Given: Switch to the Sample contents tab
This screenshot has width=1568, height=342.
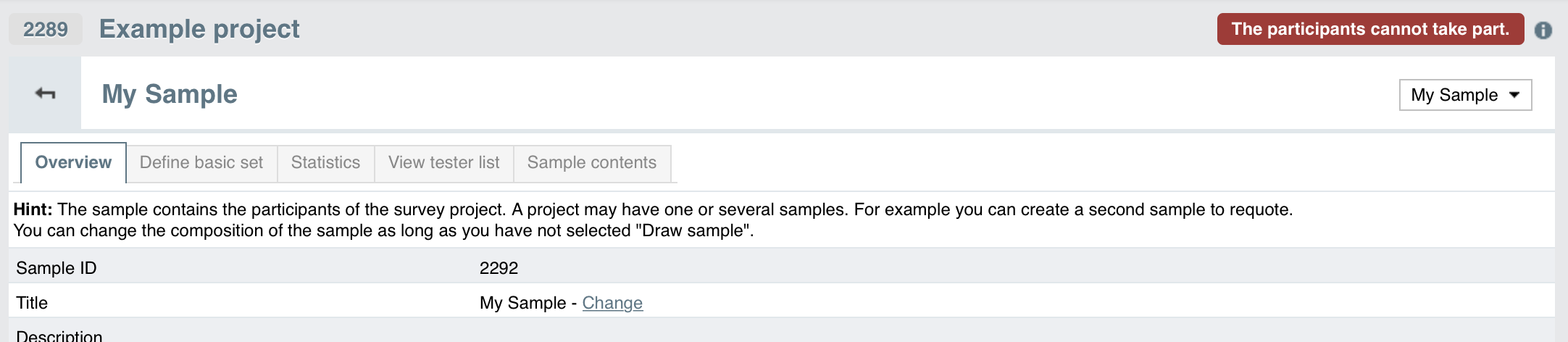Looking at the screenshot, I should (592, 163).
